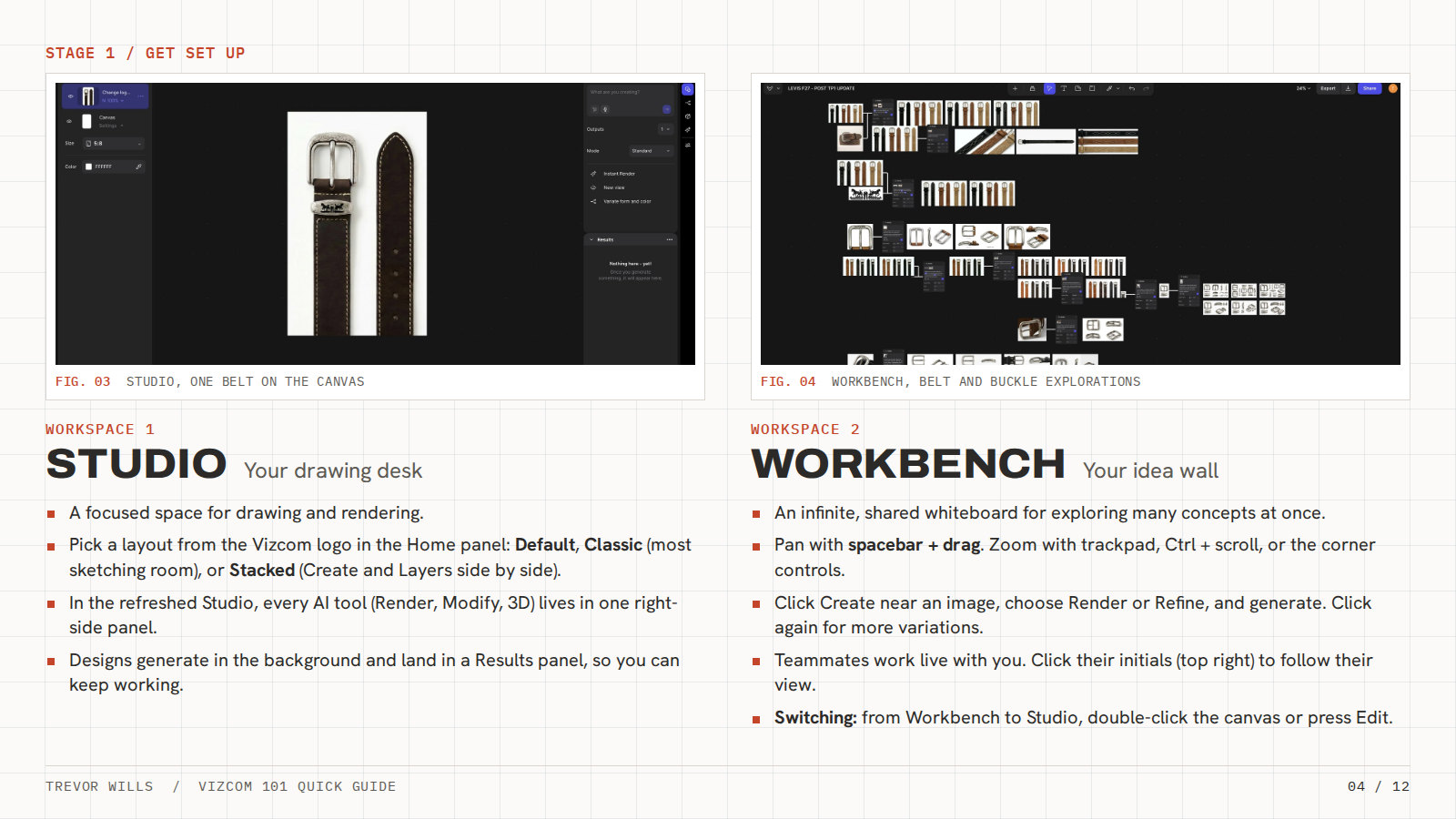Click the 'LEVIS F27 - POST TP1 UPDATE' file title
The width and height of the screenshot is (1456, 819).
click(821, 88)
